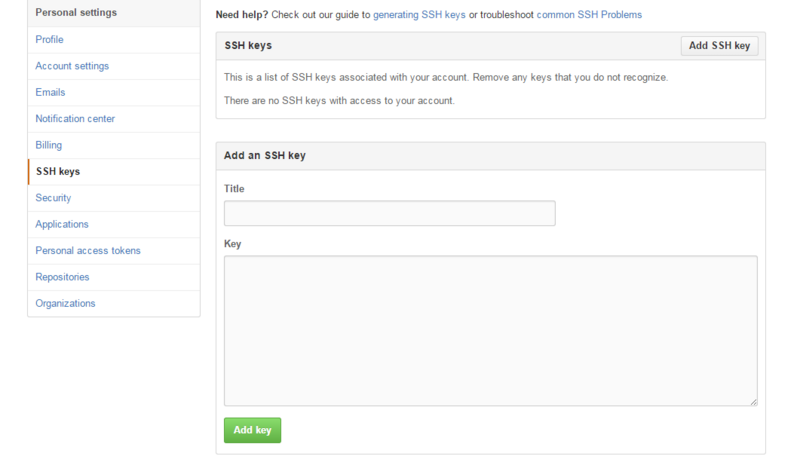Follow the common SSH Problems link
This screenshot has width=800, height=456.
pyautogui.click(x=589, y=15)
